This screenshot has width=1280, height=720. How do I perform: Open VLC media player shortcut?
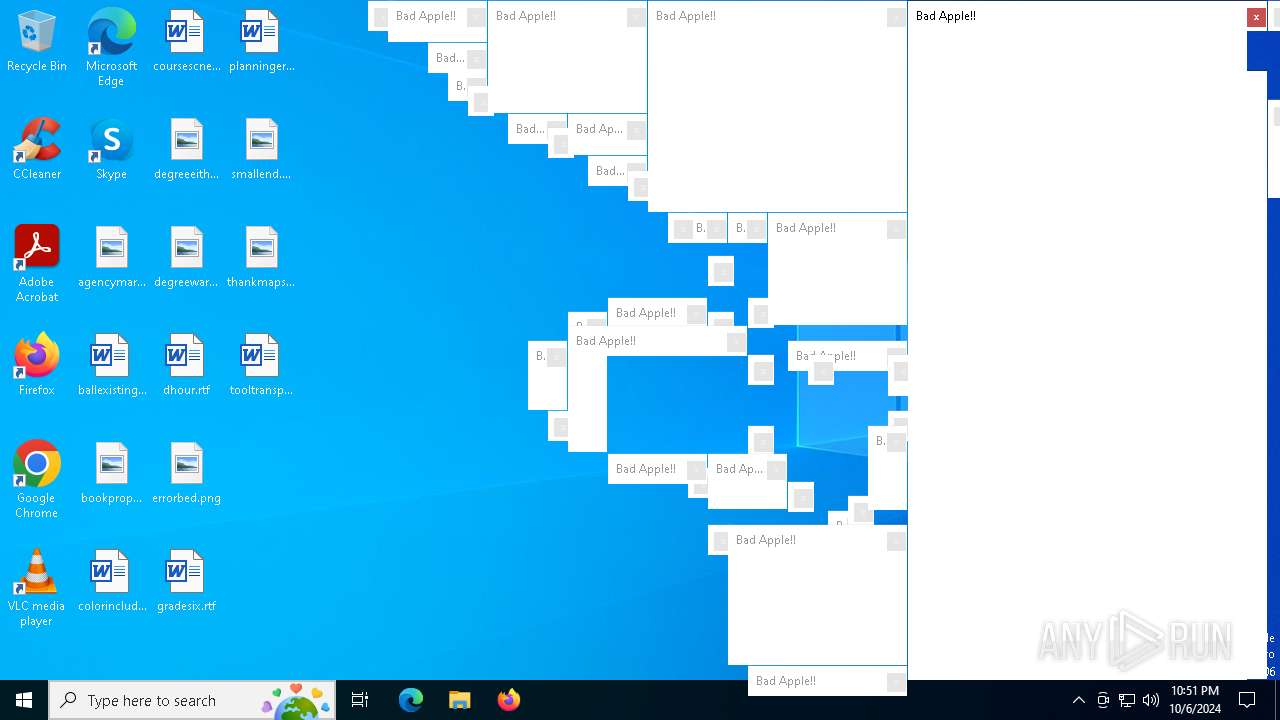[37, 588]
